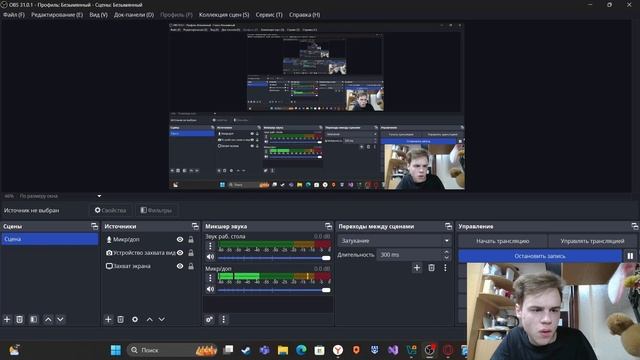Open advanced audio properties gear icon
The width and height of the screenshot is (640, 360).
tap(209, 319)
